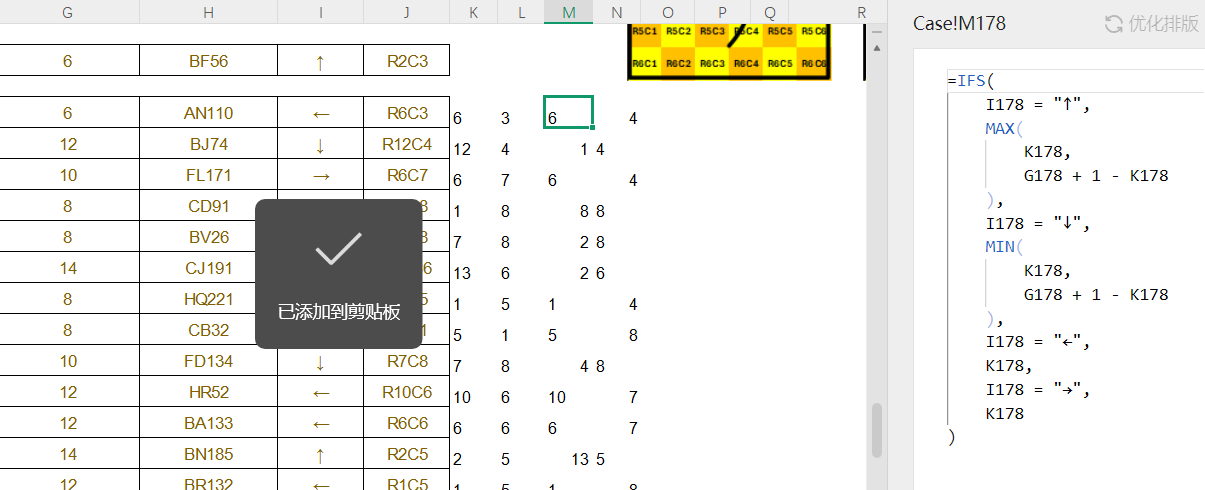This screenshot has height=490, width=1205.
Task: Select the cell containing R2C3
Action: pyautogui.click(x=407, y=61)
